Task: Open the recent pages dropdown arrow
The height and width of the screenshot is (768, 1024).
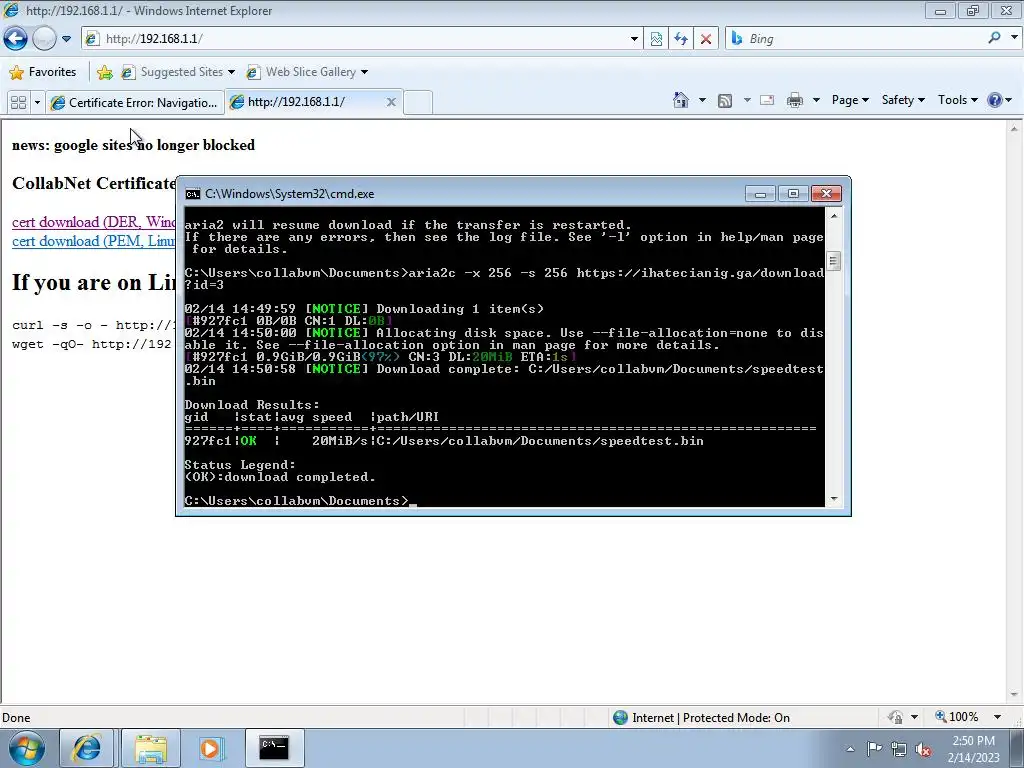Action: tap(67, 39)
